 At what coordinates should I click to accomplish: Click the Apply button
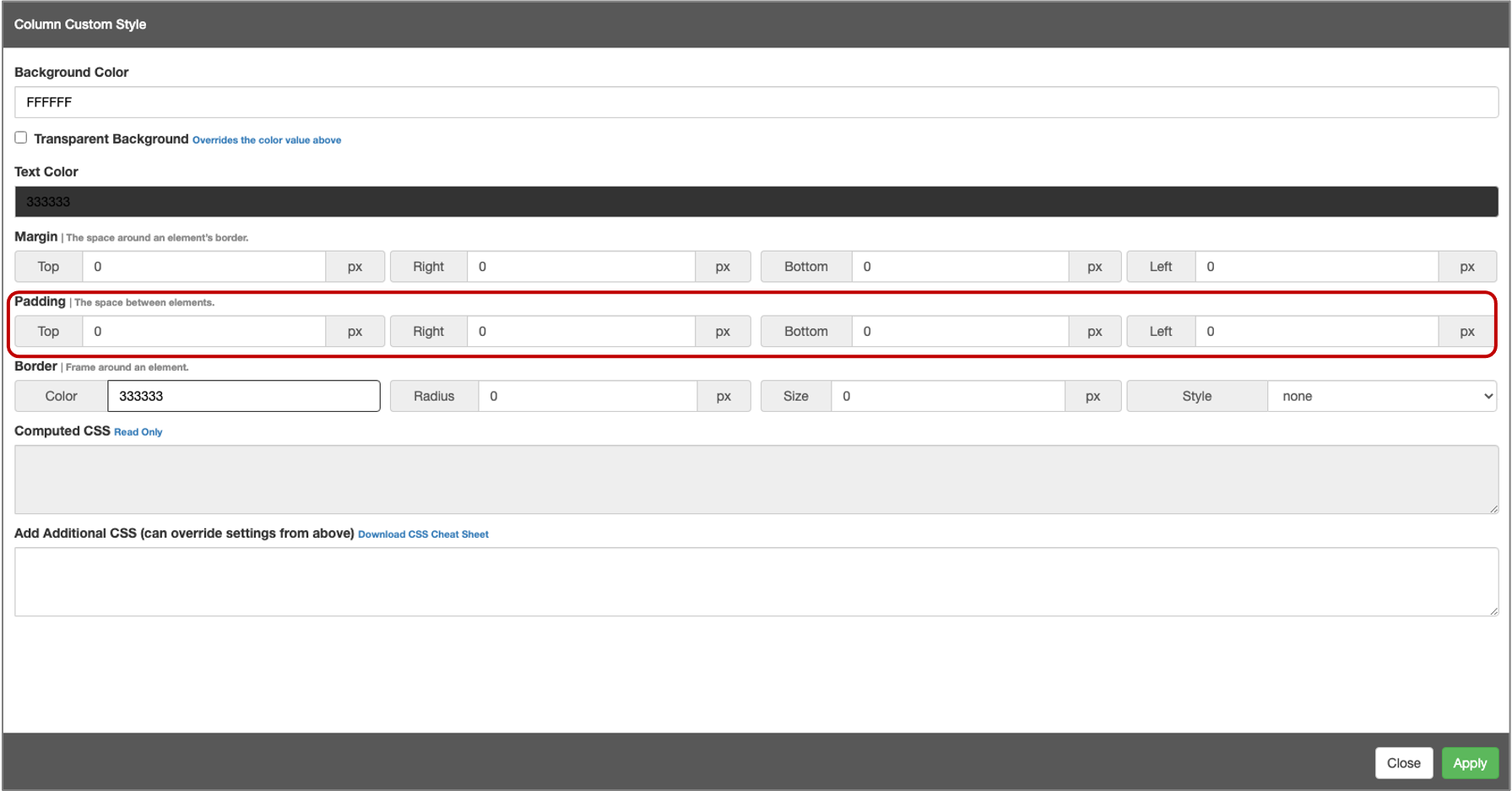1469,763
